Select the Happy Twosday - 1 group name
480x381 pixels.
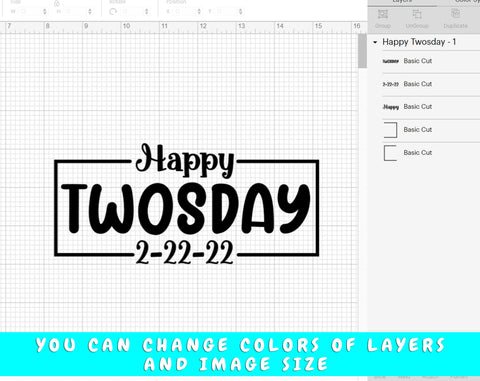[419, 42]
